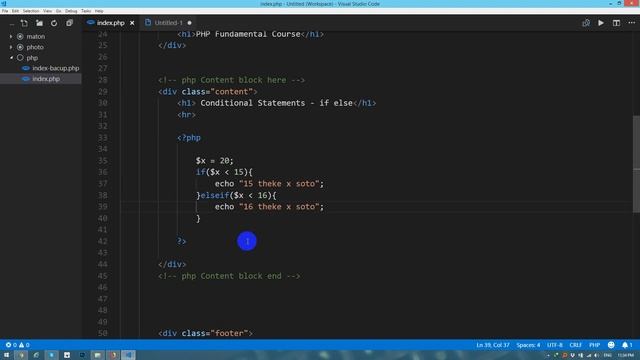Refresh the explorer file list

[x=54, y=23]
